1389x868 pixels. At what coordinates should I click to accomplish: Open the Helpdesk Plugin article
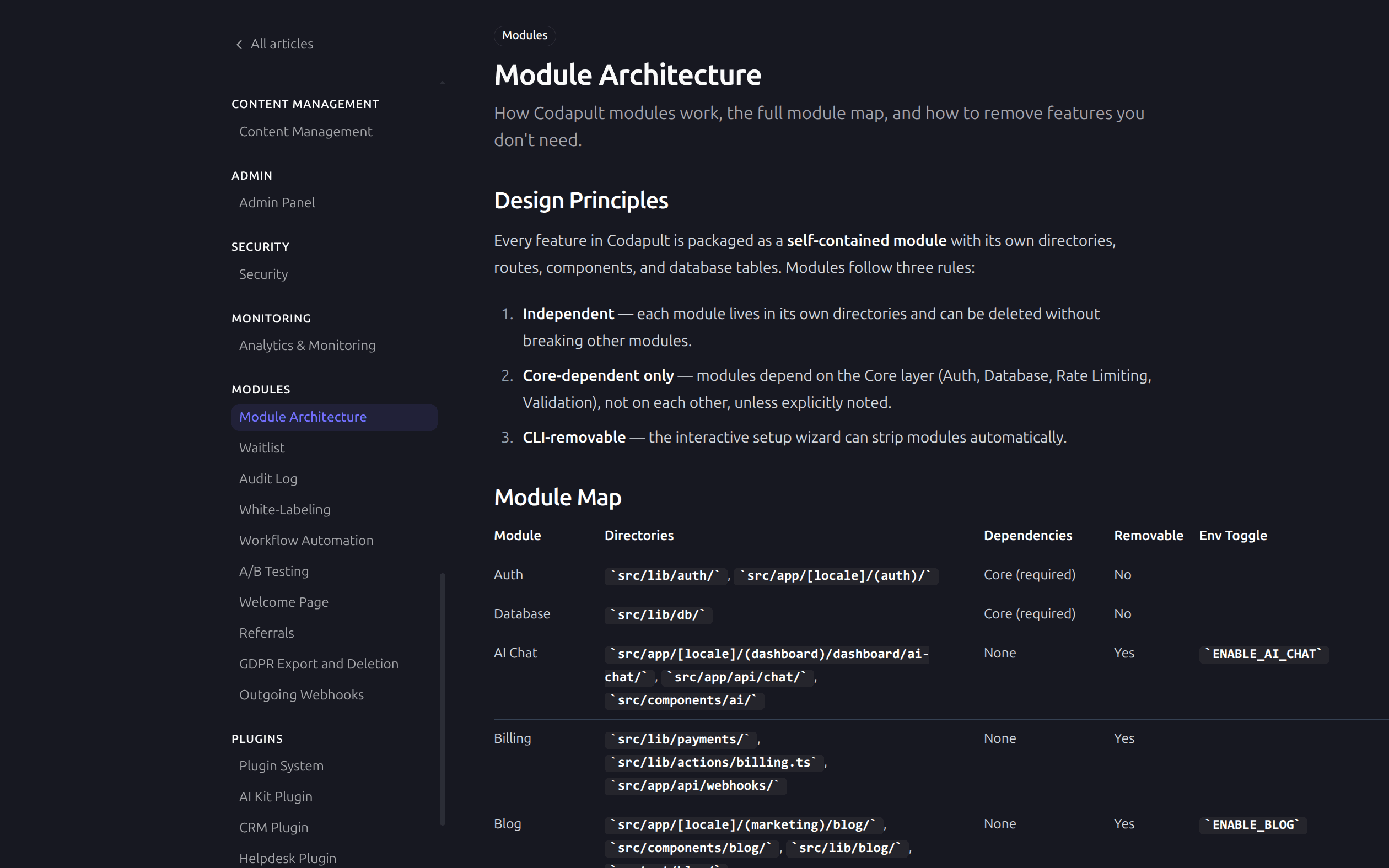288,858
